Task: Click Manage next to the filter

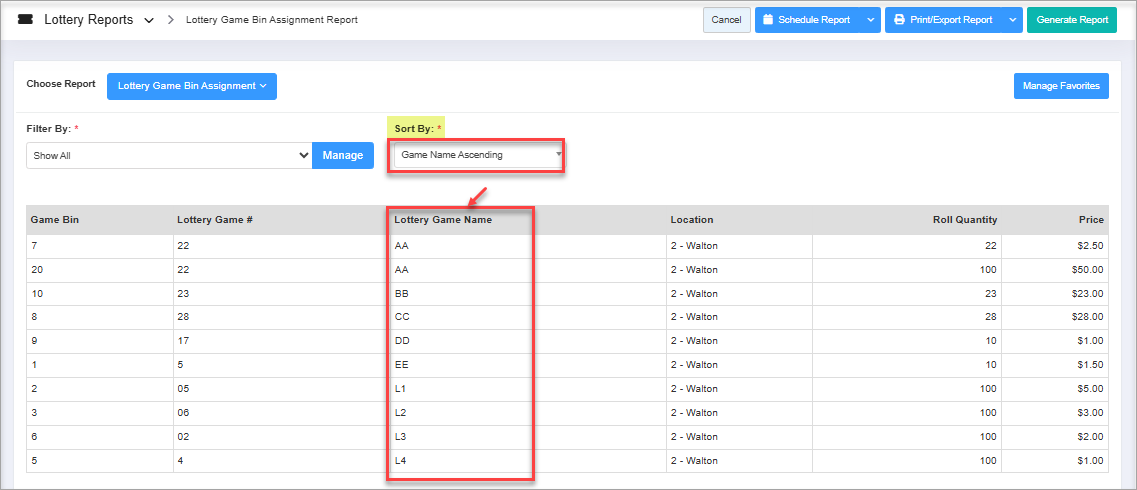Action: pos(343,156)
